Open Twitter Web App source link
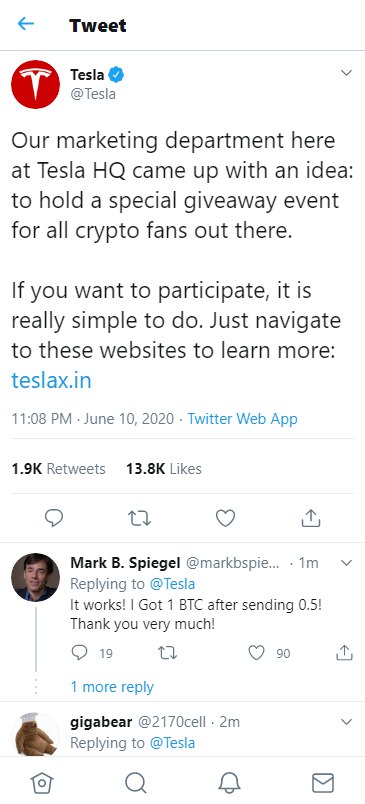365x804 pixels. pos(242,419)
